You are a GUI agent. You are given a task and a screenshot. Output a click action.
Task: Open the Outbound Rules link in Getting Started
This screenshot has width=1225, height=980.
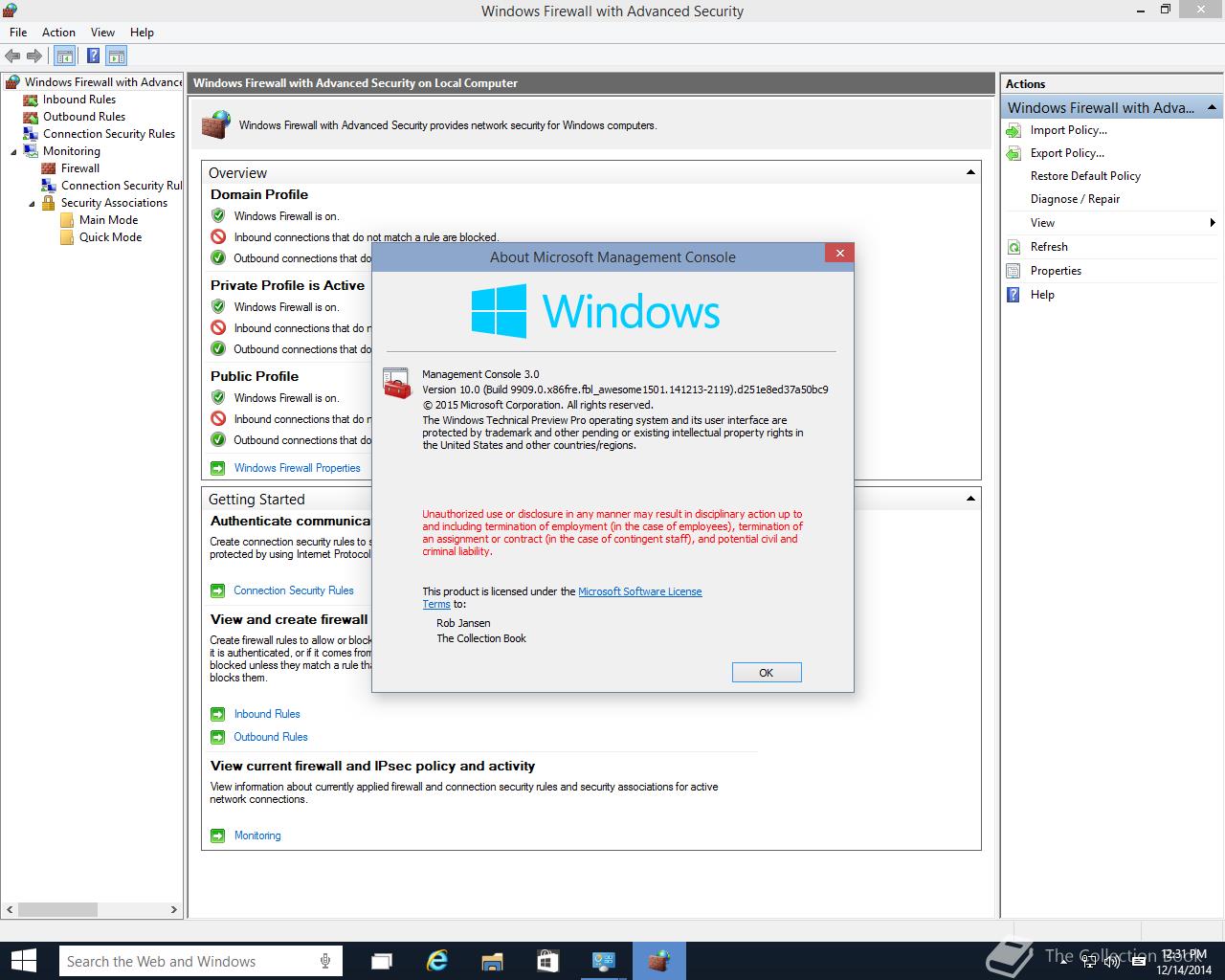coord(271,737)
